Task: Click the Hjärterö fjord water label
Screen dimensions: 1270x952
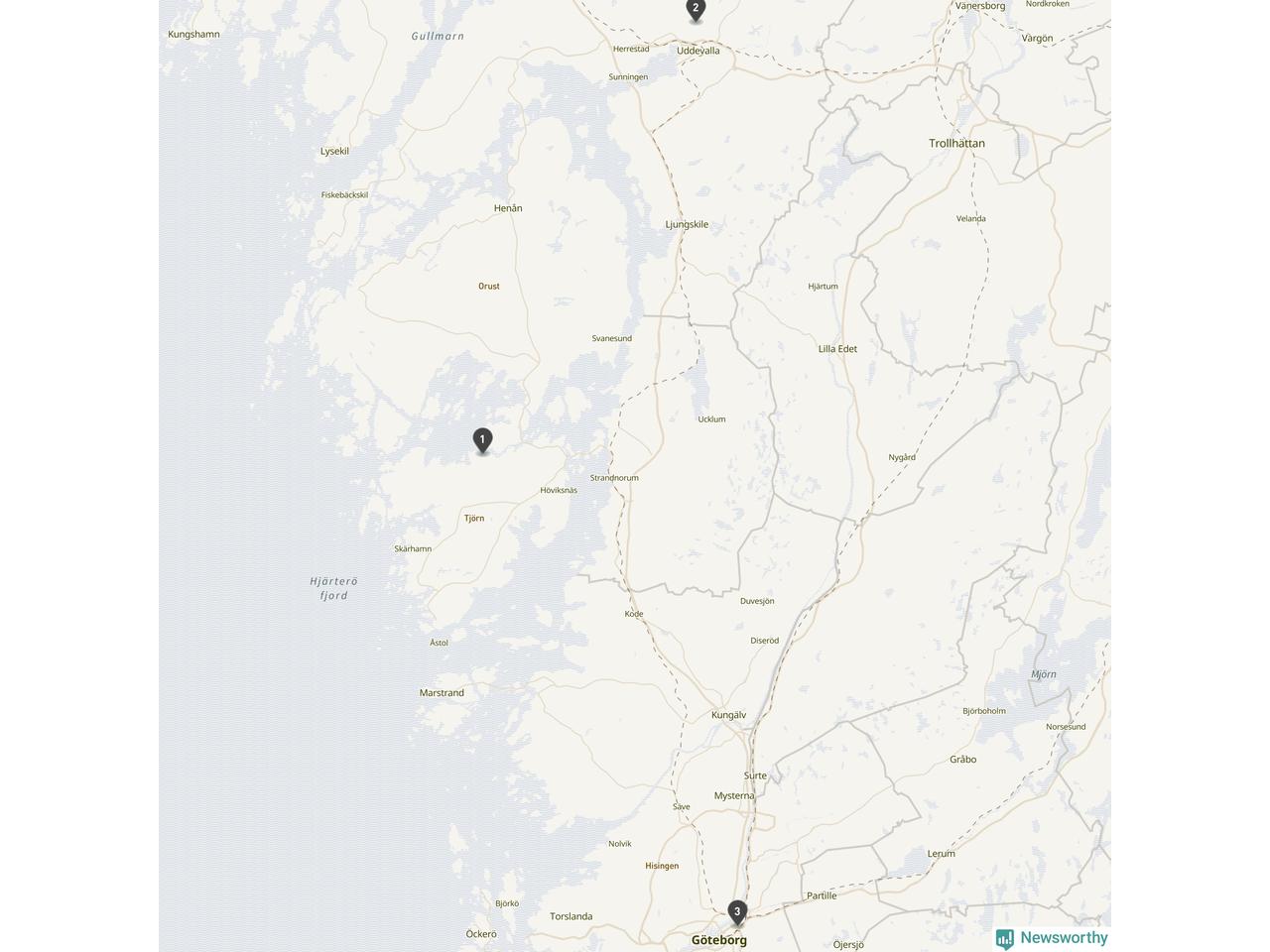Action: (x=333, y=588)
